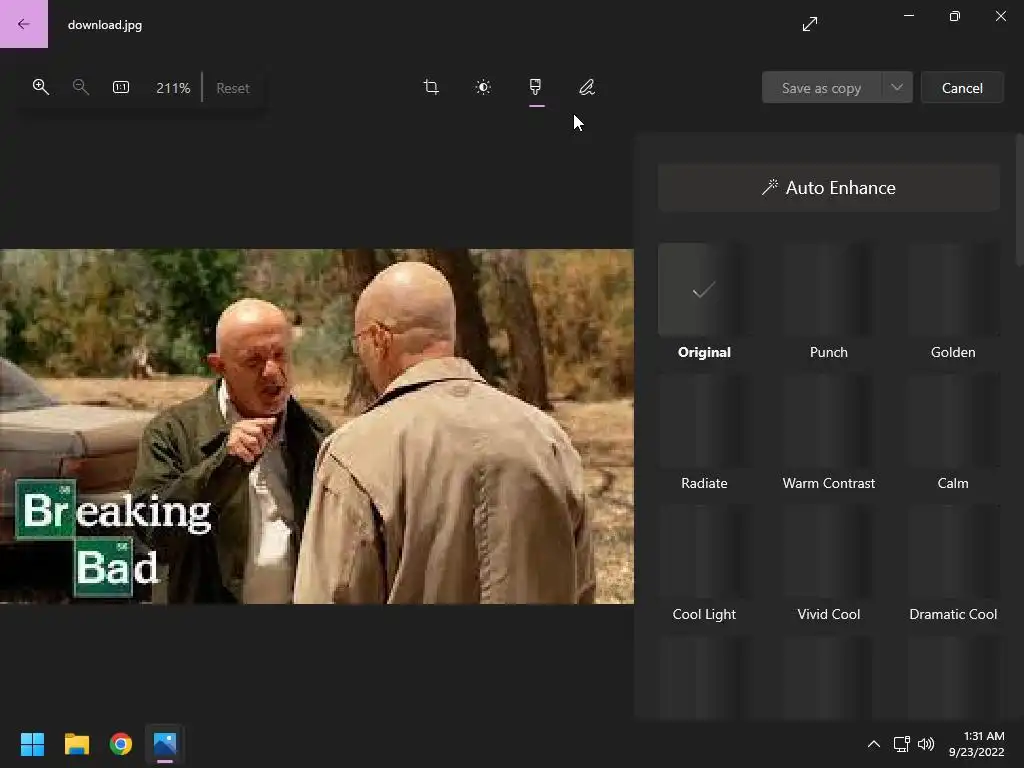Cancel the editing session
Viewport: 1024px width, 768px height.
pyautogui.click(x=962, y=88)
